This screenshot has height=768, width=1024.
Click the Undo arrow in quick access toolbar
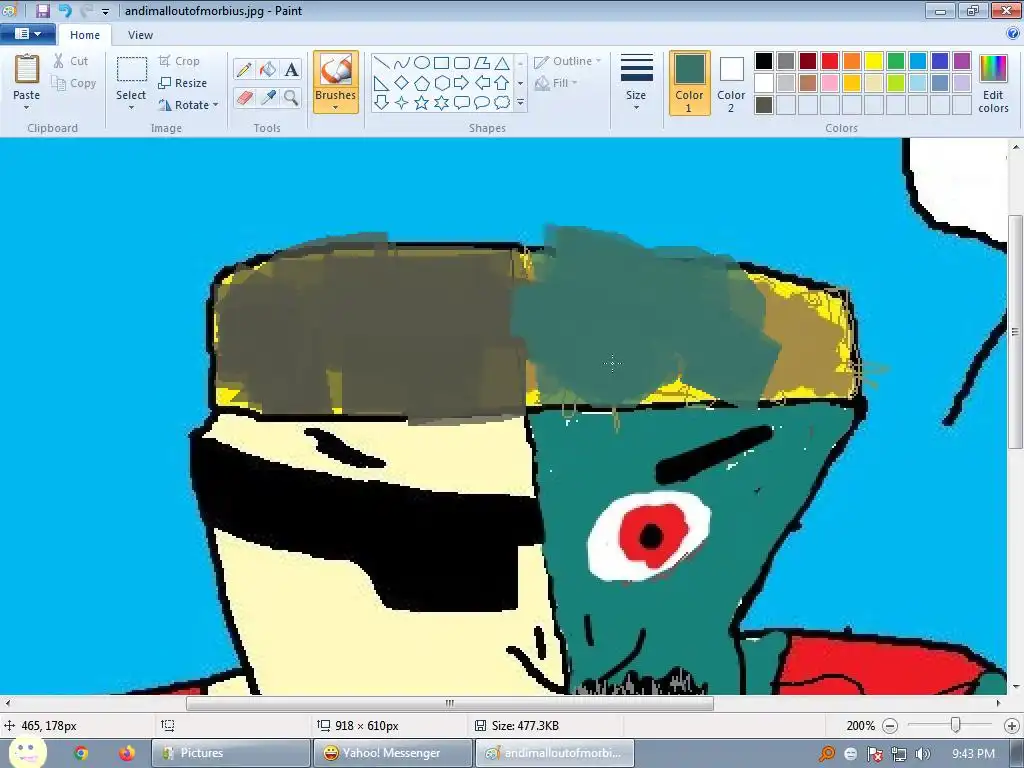click(65, 10)
